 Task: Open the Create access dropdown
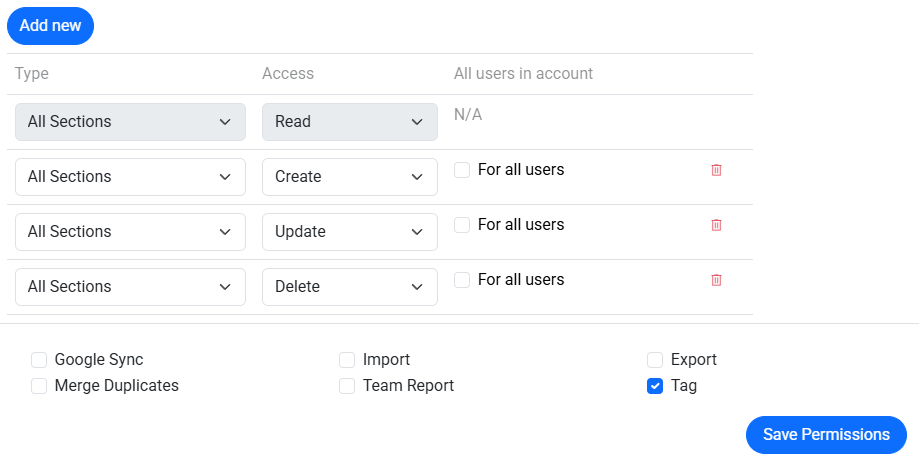pyautogui.click(x=349, y=177)
